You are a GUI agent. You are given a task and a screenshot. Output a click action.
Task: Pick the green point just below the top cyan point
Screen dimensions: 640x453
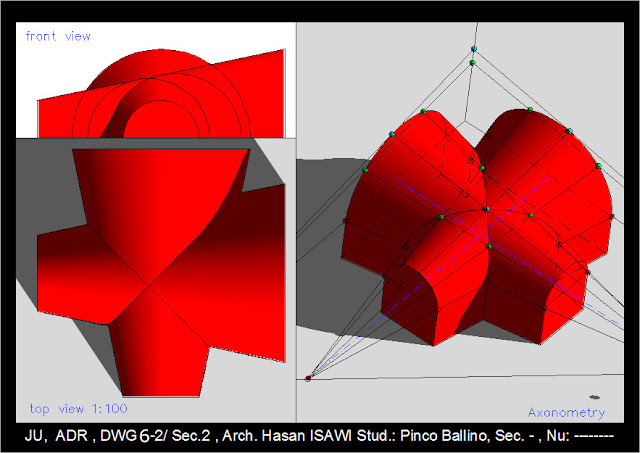pyautogui.click(x=473, y=63)
